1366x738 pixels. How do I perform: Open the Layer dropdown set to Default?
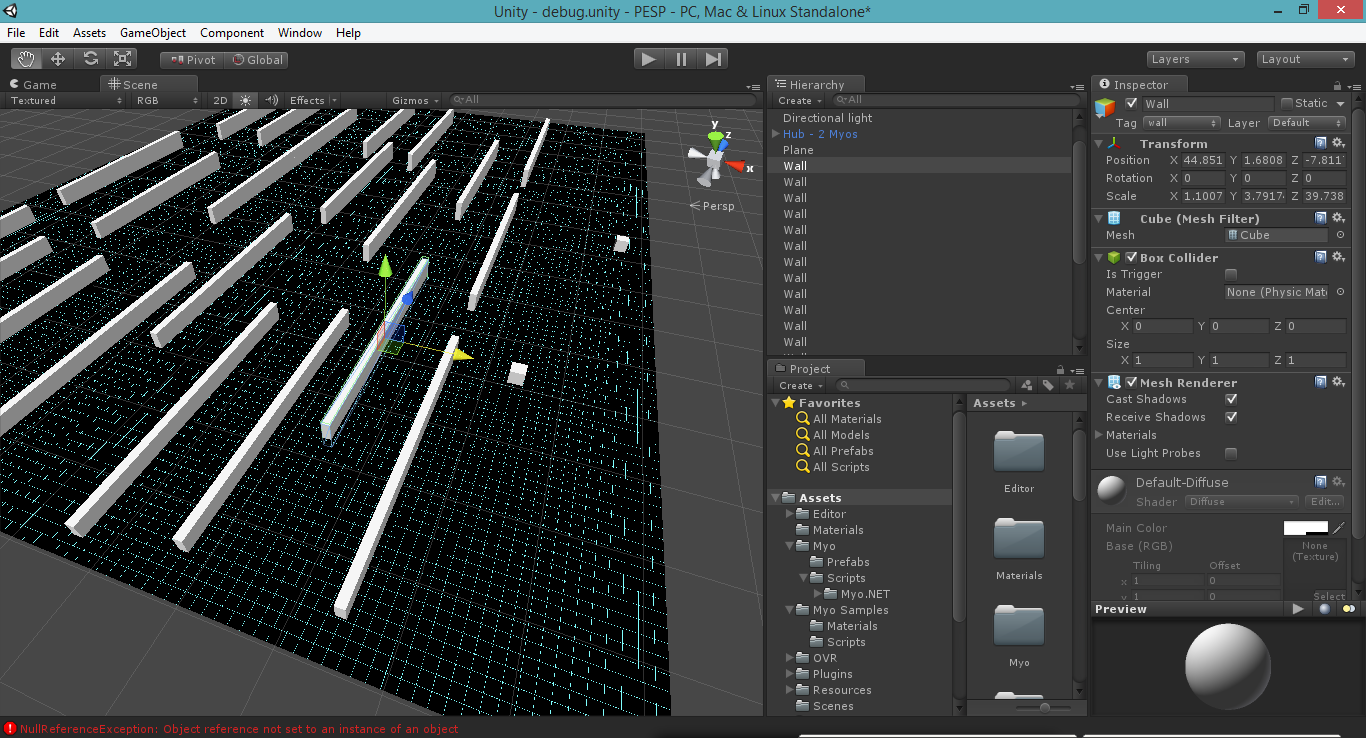1307,123
